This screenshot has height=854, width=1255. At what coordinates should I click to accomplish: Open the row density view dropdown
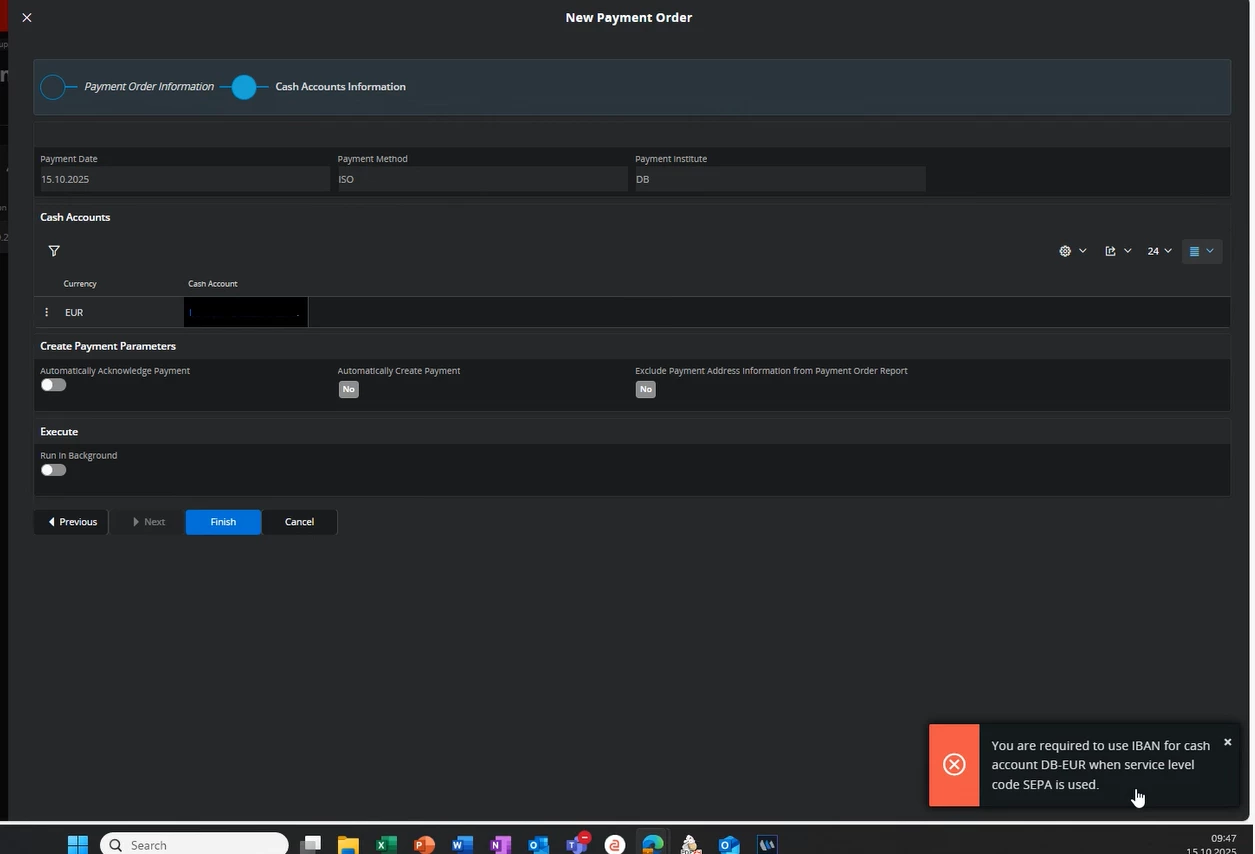point(1201,251)
